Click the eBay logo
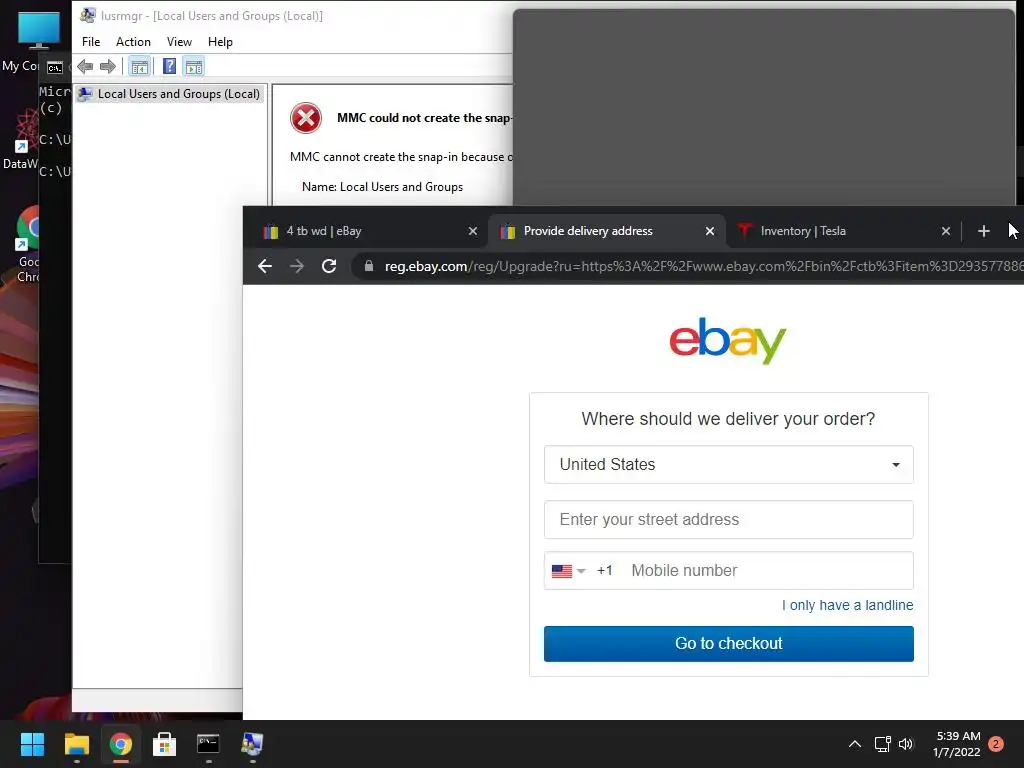This screenshot has width=1024, height=768. coord(728,340)
